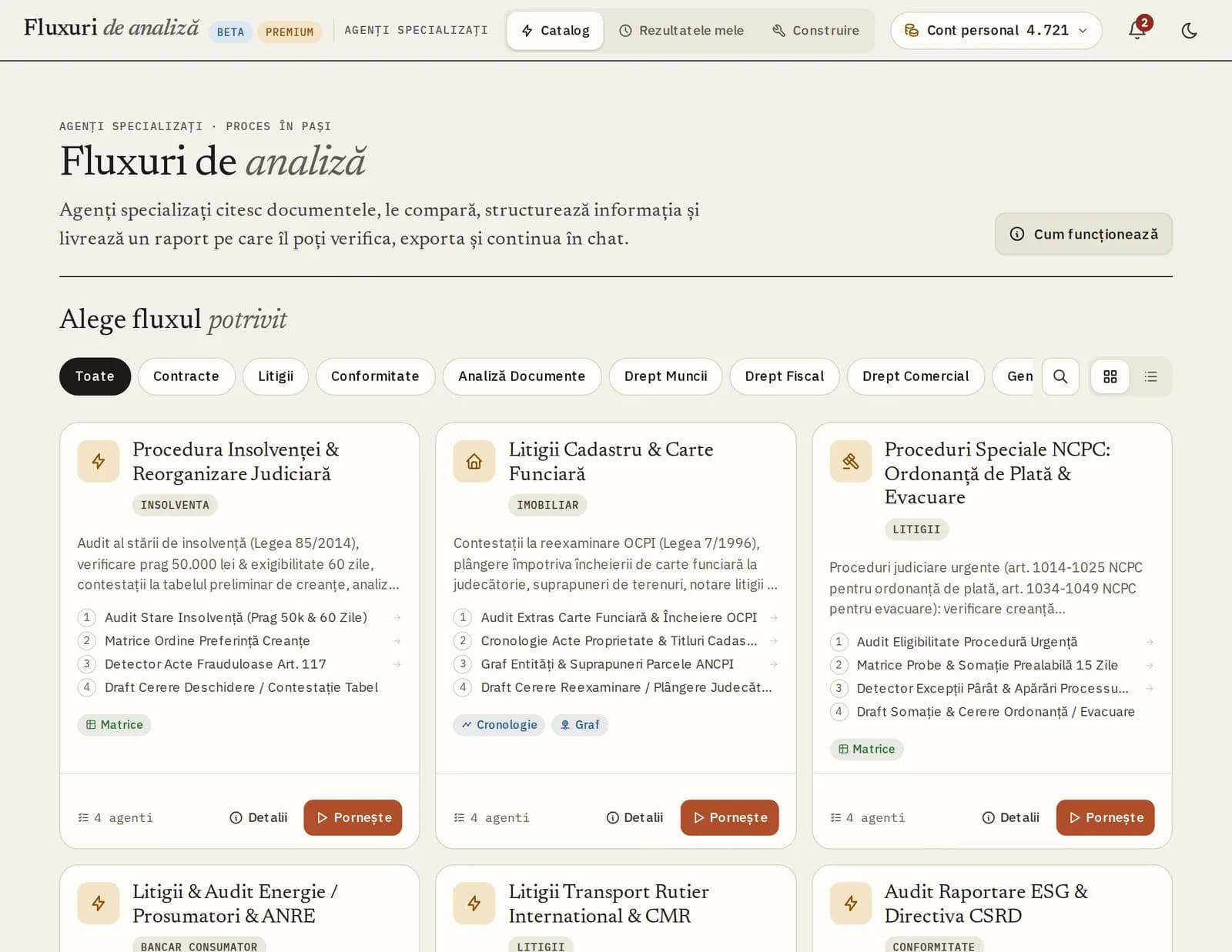Start Litigii Cadastru flow with Pornește
The height and width of the screenshot is (952, 1232).
click(729, 817)
